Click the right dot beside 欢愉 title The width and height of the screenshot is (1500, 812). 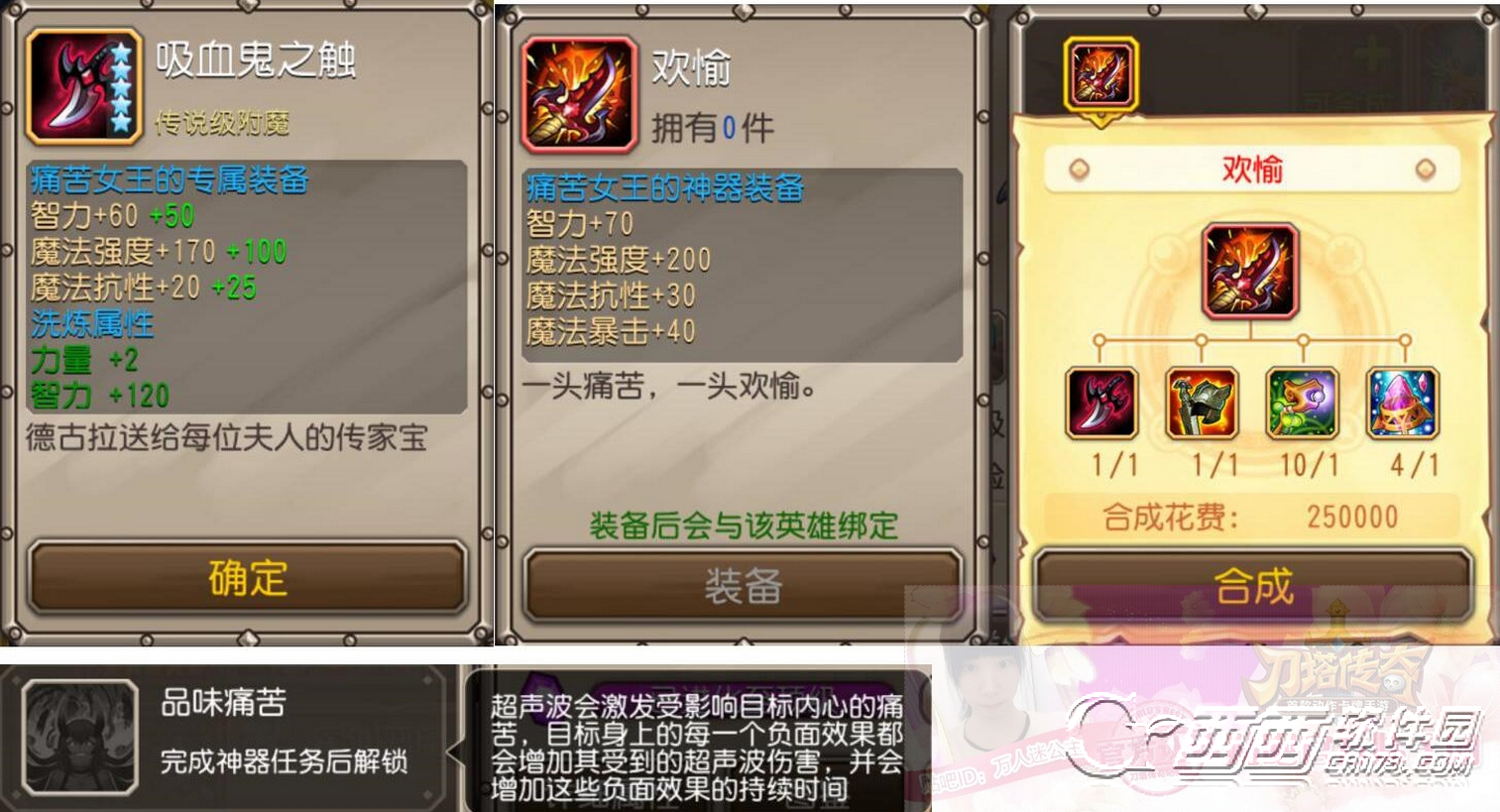pyautogui.click(x=1426, y=170)
